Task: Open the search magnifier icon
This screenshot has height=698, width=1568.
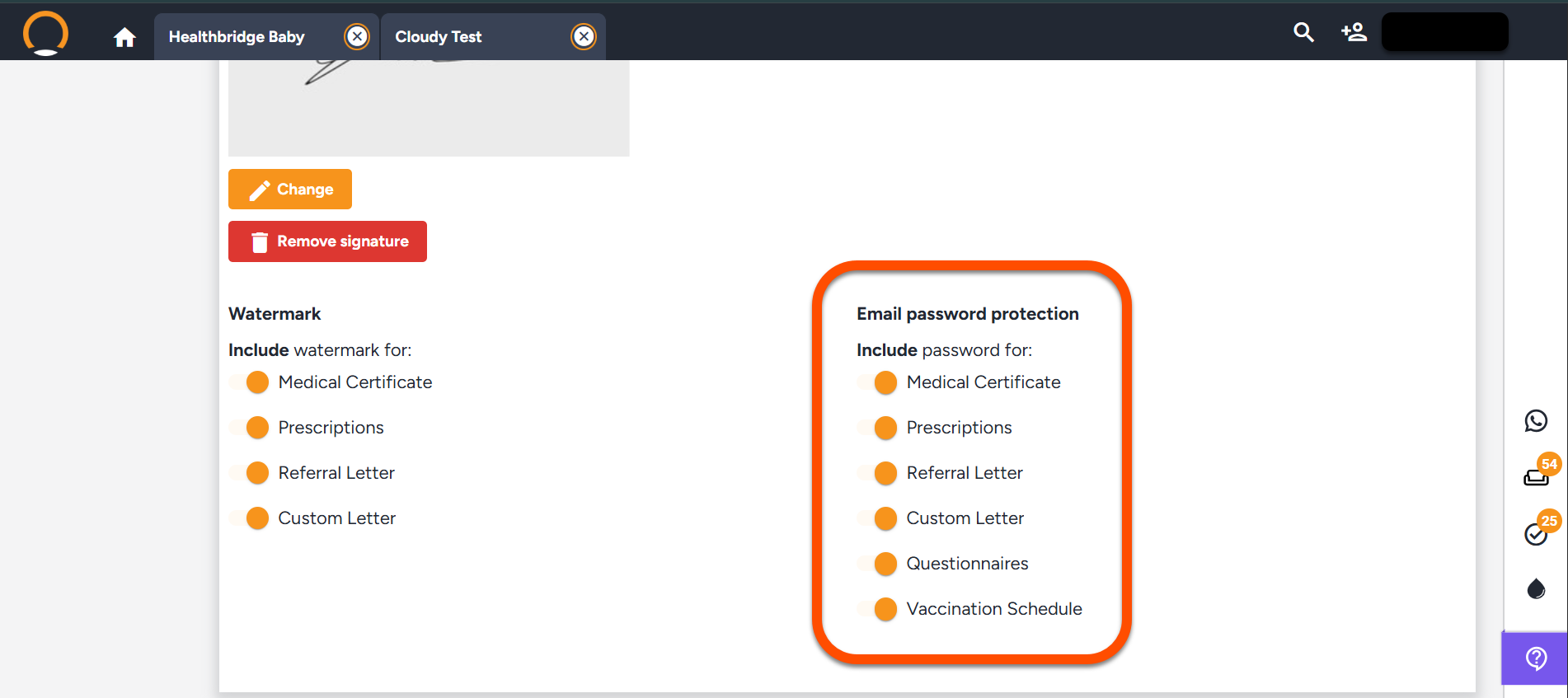Action: (1303, 32)
